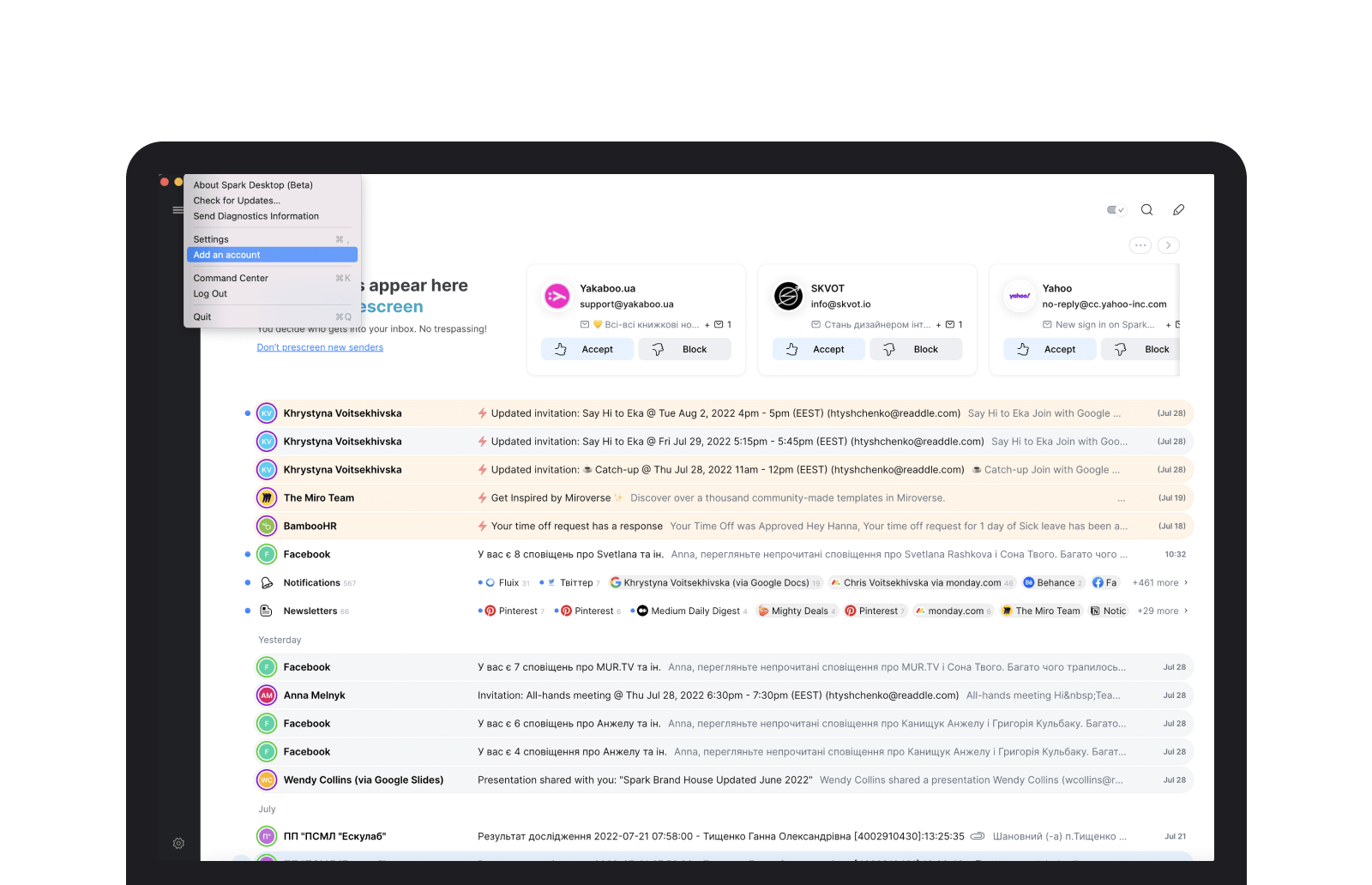Show next senders with arrow button
The height and width of the screenshot is (885, 1372).
click(x=1169, y=245)
